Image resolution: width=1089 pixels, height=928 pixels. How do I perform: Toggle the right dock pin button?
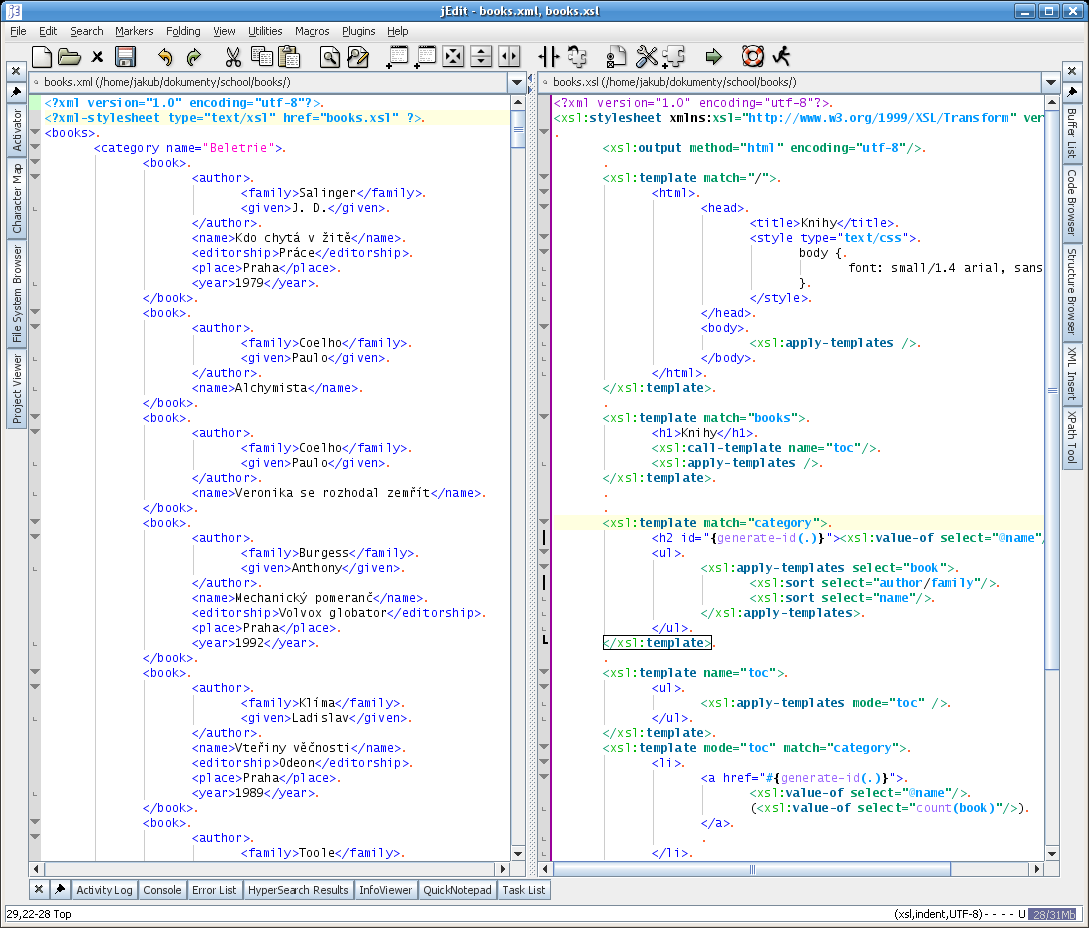(1071, 92)
